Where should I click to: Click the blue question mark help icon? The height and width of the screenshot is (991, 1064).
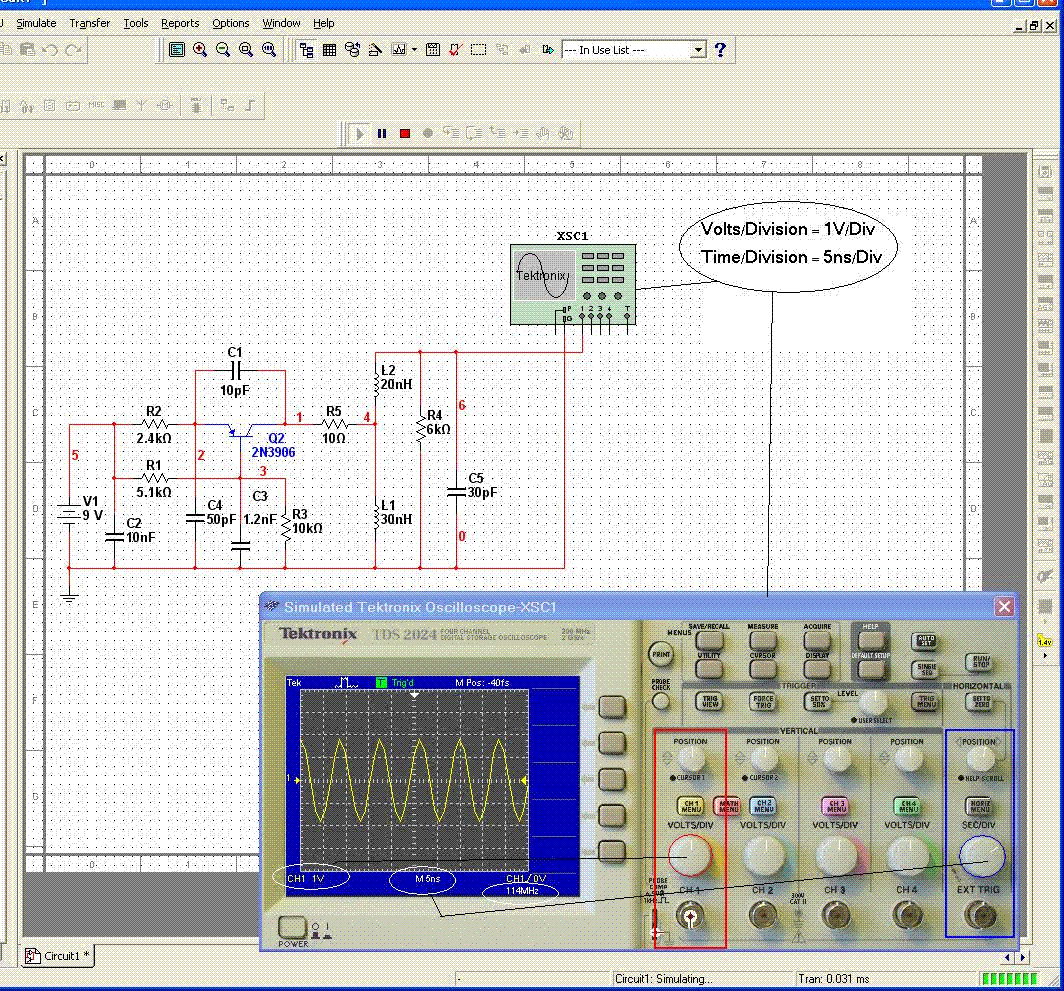720,50
